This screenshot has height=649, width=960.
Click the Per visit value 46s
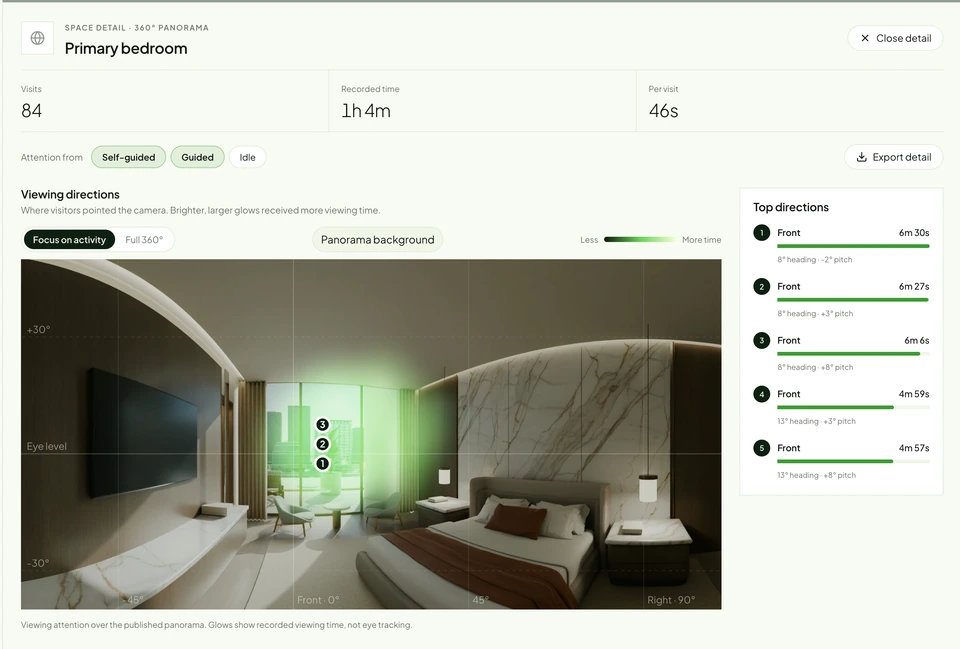point(664,111)
